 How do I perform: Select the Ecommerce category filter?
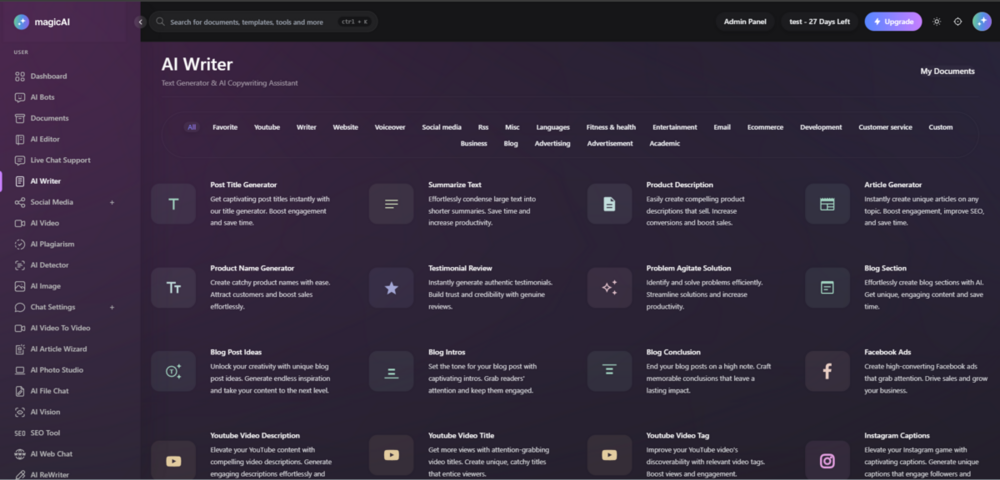[765, 127]
